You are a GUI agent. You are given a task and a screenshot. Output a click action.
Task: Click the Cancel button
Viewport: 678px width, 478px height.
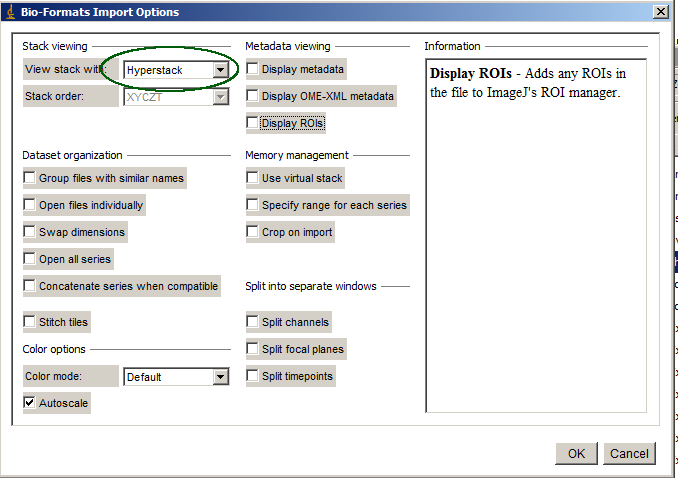629,453
